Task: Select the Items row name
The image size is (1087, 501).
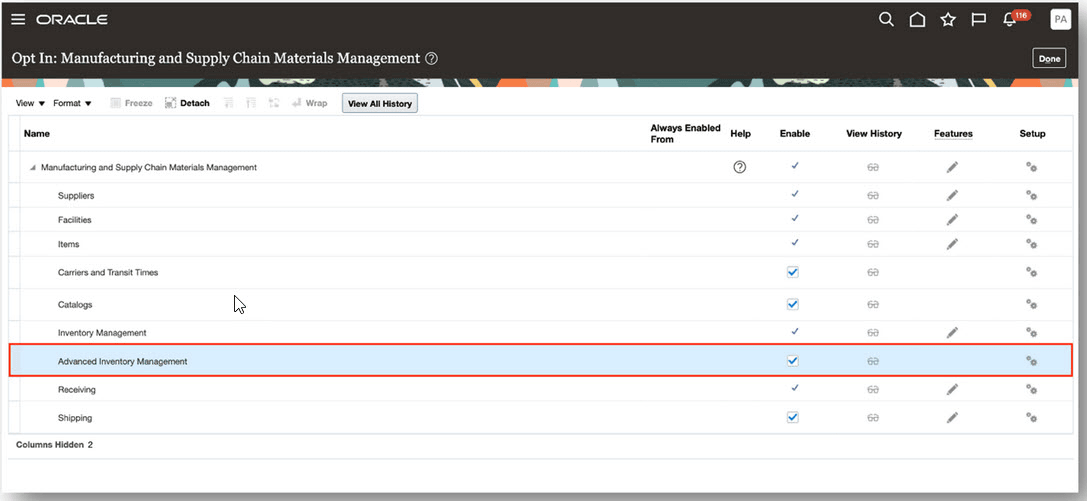Action: [x=69, y=244]
